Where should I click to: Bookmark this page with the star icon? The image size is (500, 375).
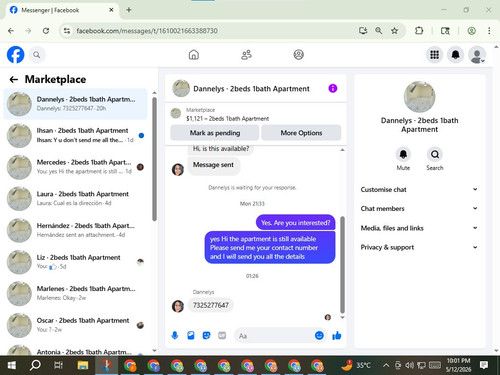pos(394,31)
